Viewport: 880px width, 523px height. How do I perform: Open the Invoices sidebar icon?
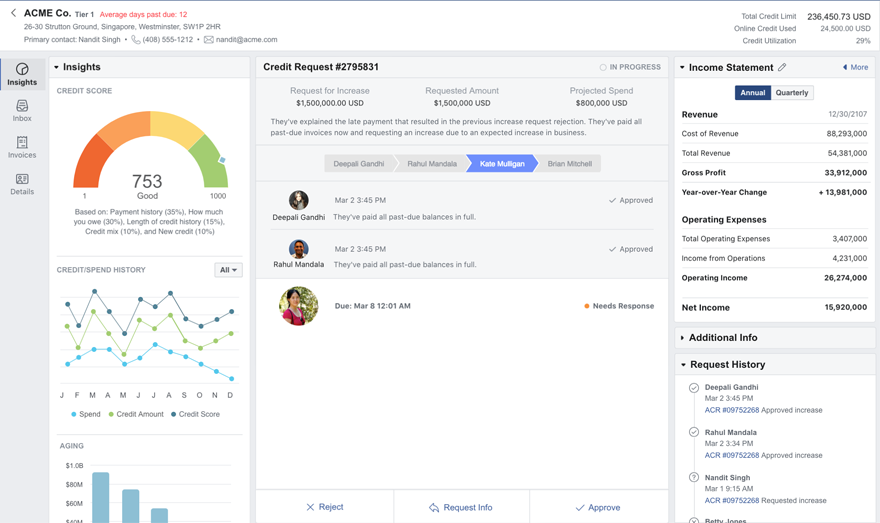pos(22,147)
